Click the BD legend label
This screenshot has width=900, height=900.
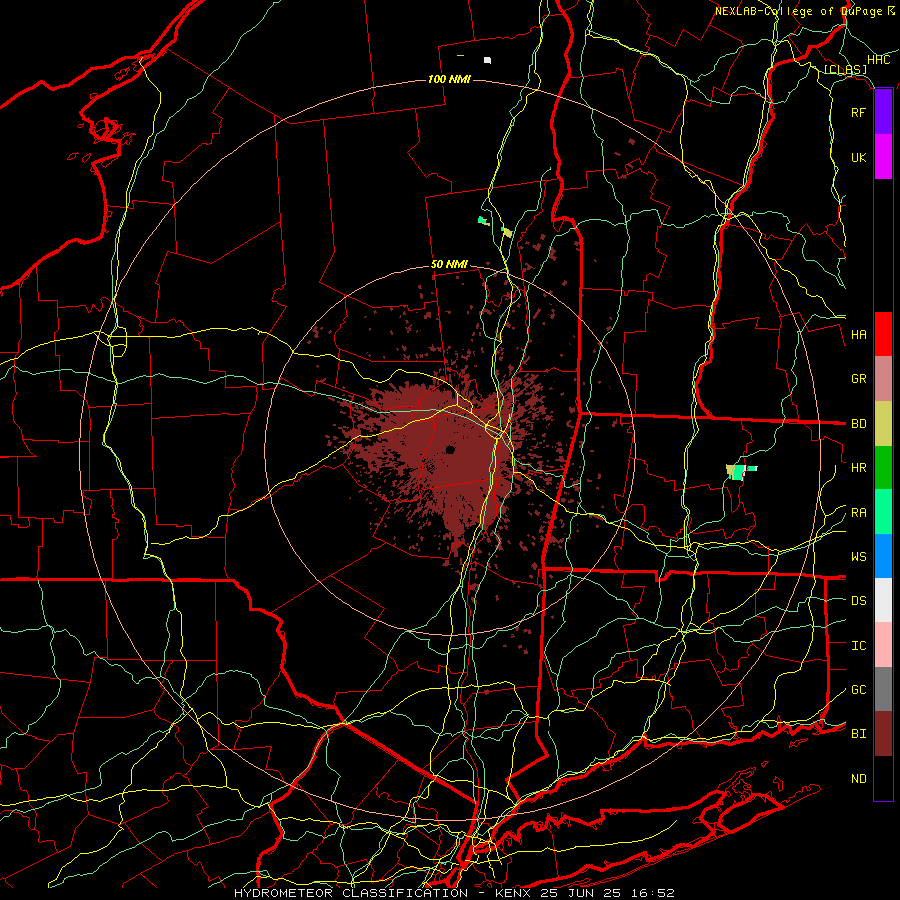click(x=858, y=424)
